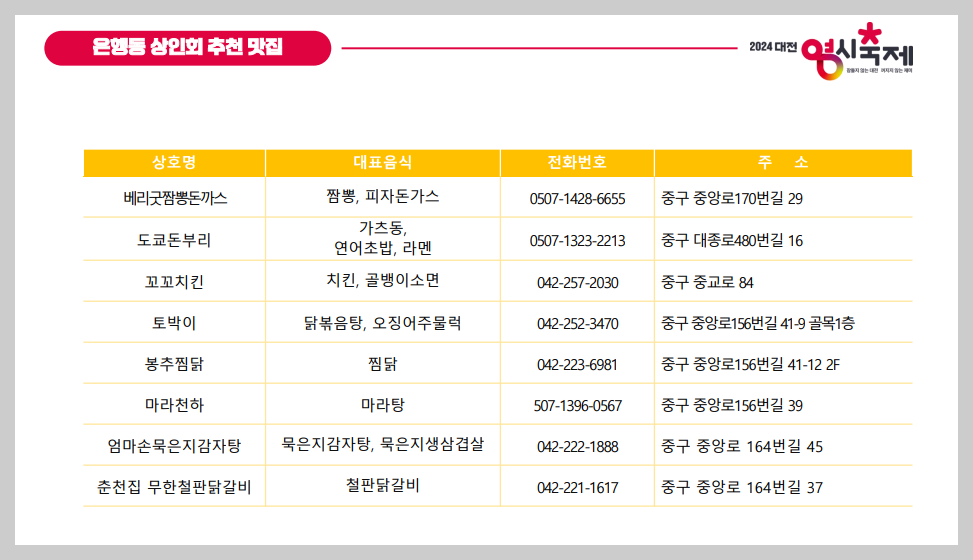The height and width of the screenshot is (560, 973).
Task: Click the store name 꼬꼬치킨
Action: pos(174,282)
